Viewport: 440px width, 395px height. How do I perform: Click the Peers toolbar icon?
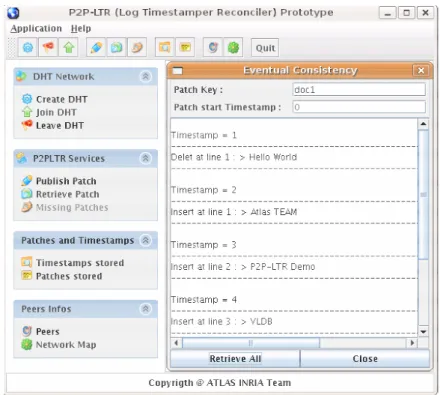tap(213, 48)
